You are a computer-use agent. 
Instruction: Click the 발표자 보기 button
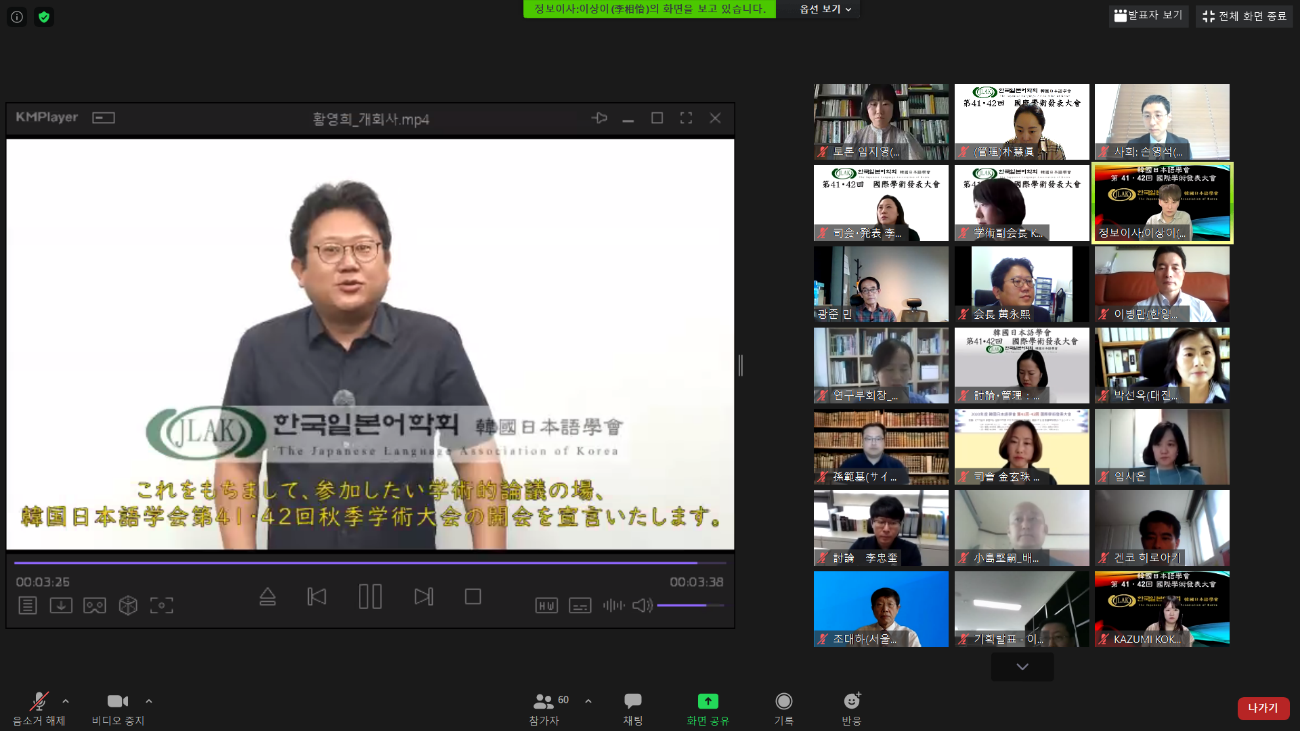point(1148,15)
